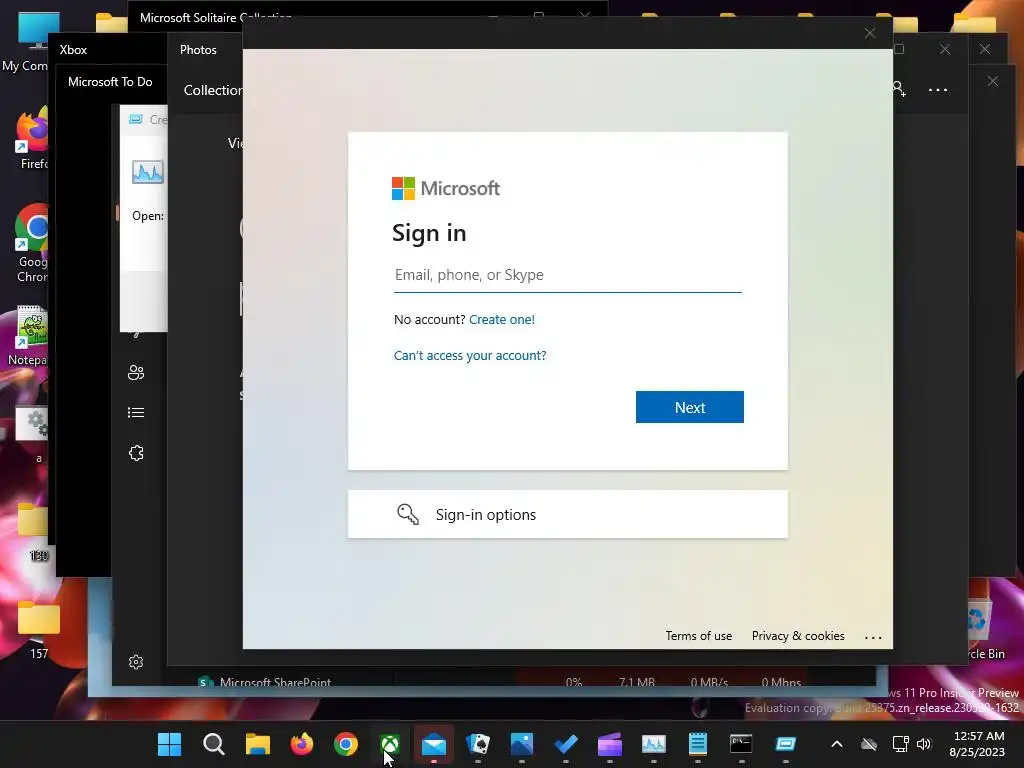Switch to Clipchamp video editor in taskbar

(x=610, y=744)
